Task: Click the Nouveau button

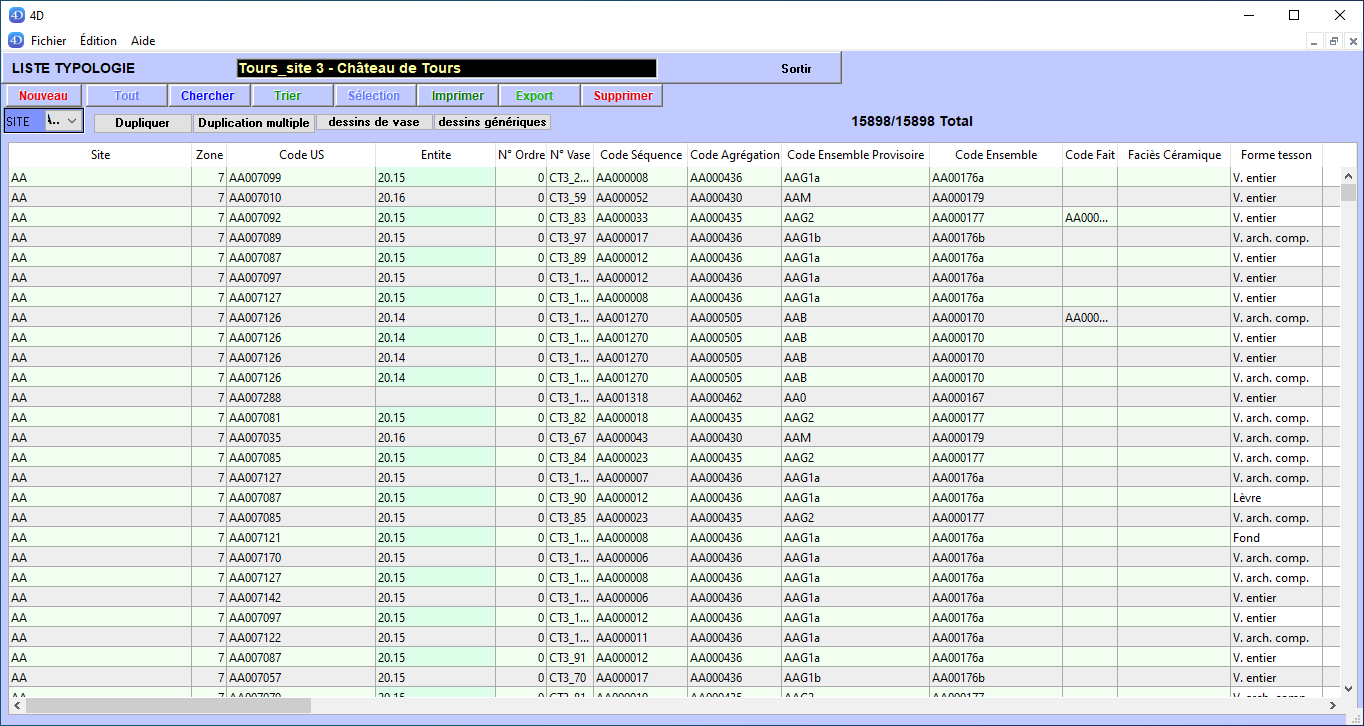Action: pos(43,96)
